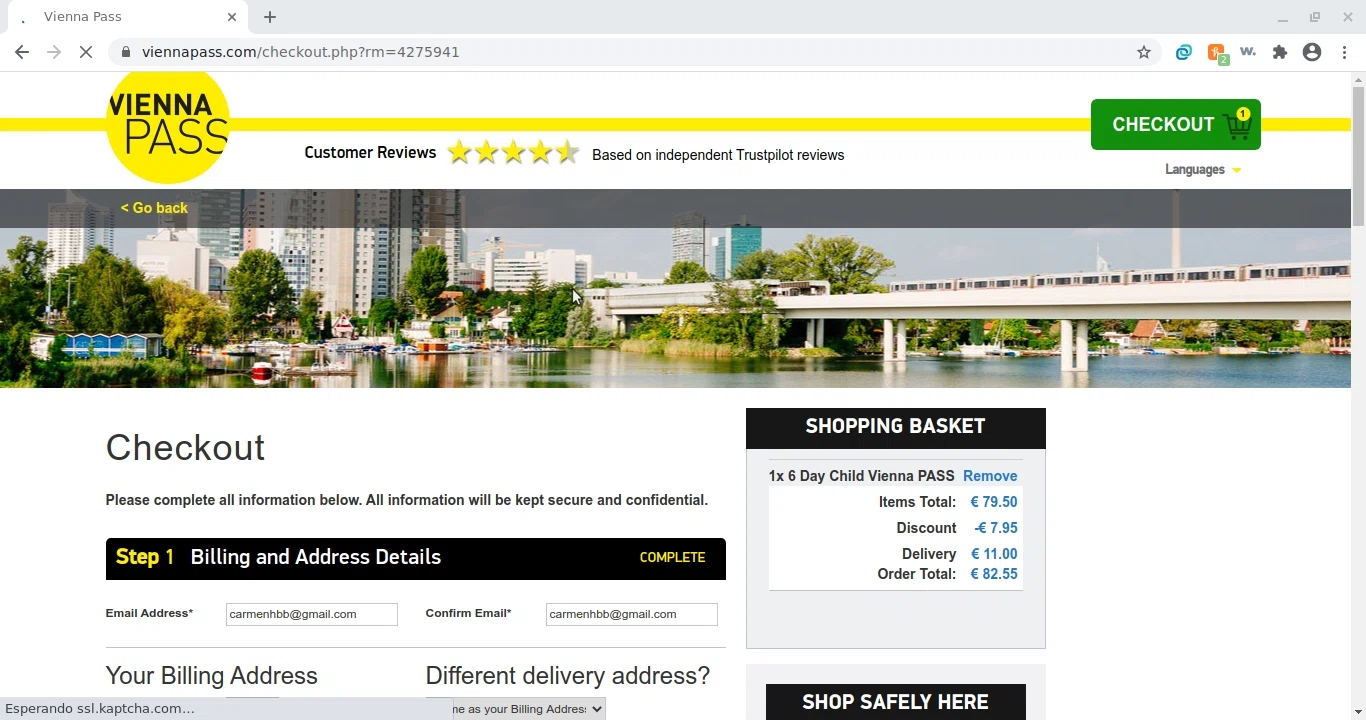
Task: Click the Trustpilot star rating
Action: click(513, 152)
